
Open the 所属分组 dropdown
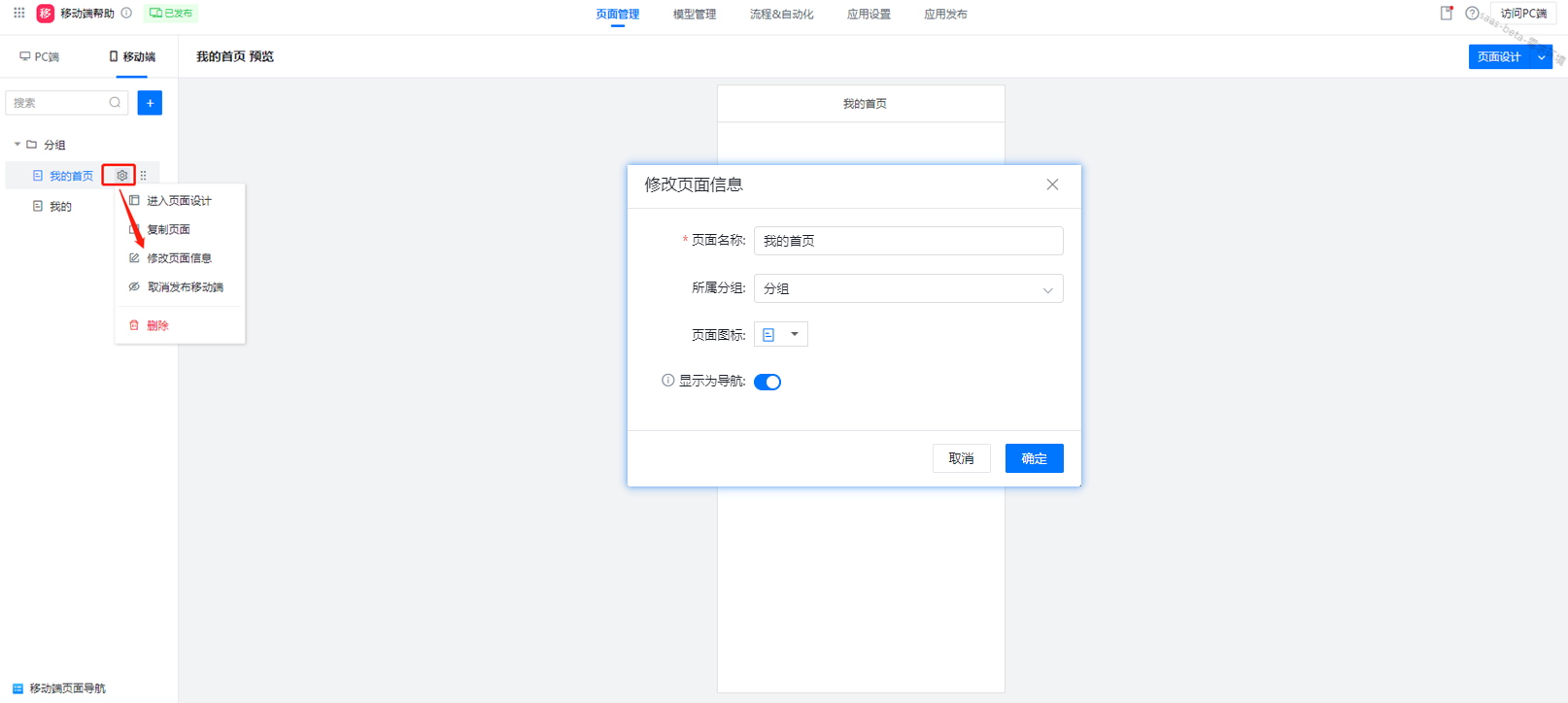pyautogui.click(x=908, y=288)
